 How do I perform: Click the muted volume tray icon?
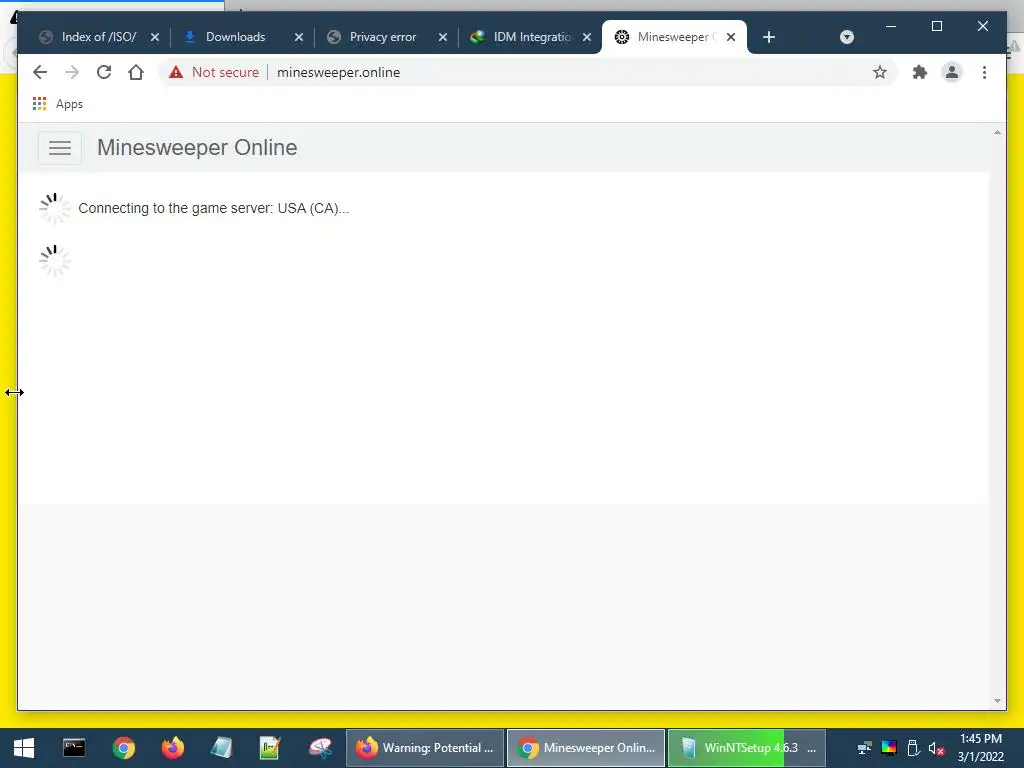coord(936,748)
